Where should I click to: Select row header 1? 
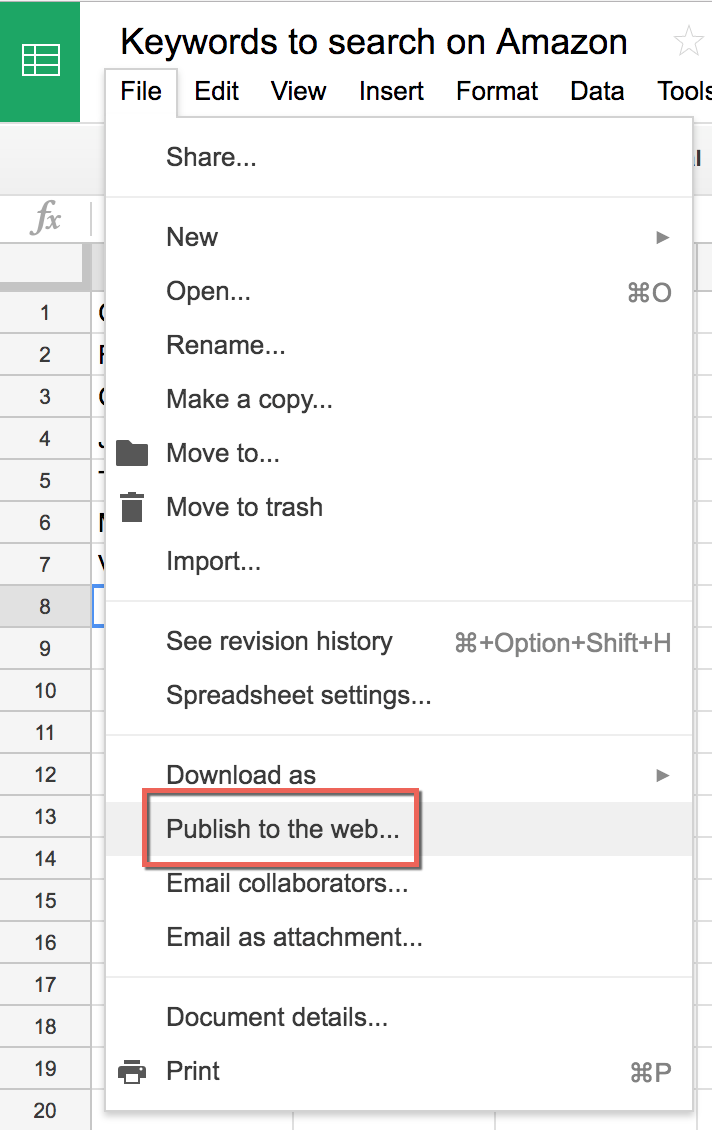coord(45,313)
